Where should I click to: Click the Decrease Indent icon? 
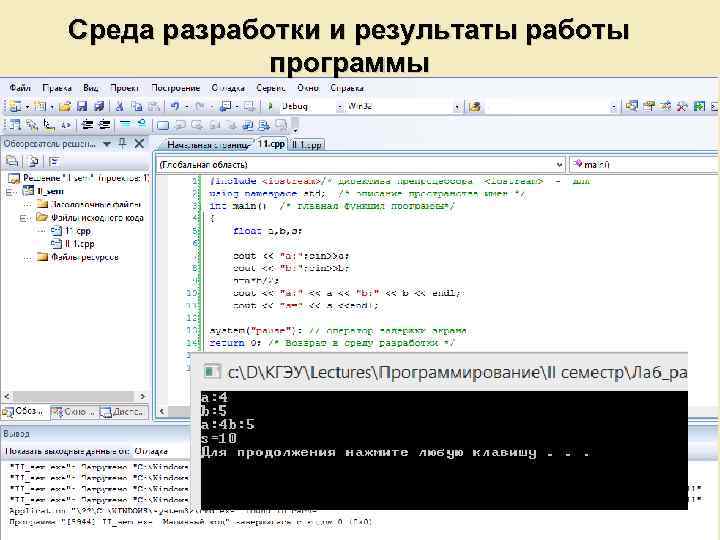[x=87, y=124]
